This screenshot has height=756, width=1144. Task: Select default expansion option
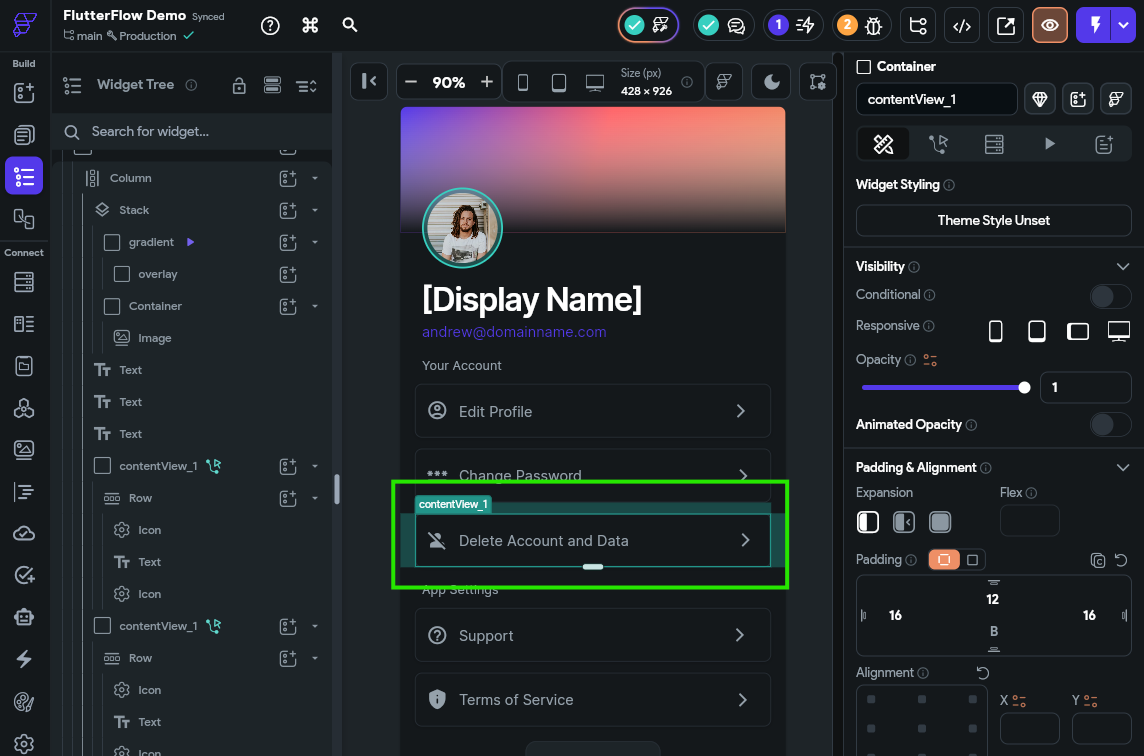(x=867, y=522)
